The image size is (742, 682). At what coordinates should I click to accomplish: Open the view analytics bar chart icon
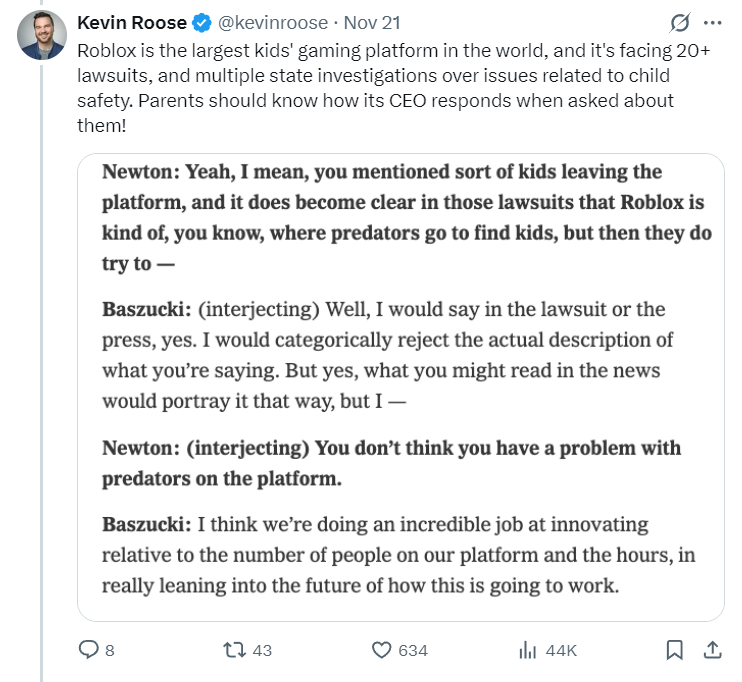point(527,650)
